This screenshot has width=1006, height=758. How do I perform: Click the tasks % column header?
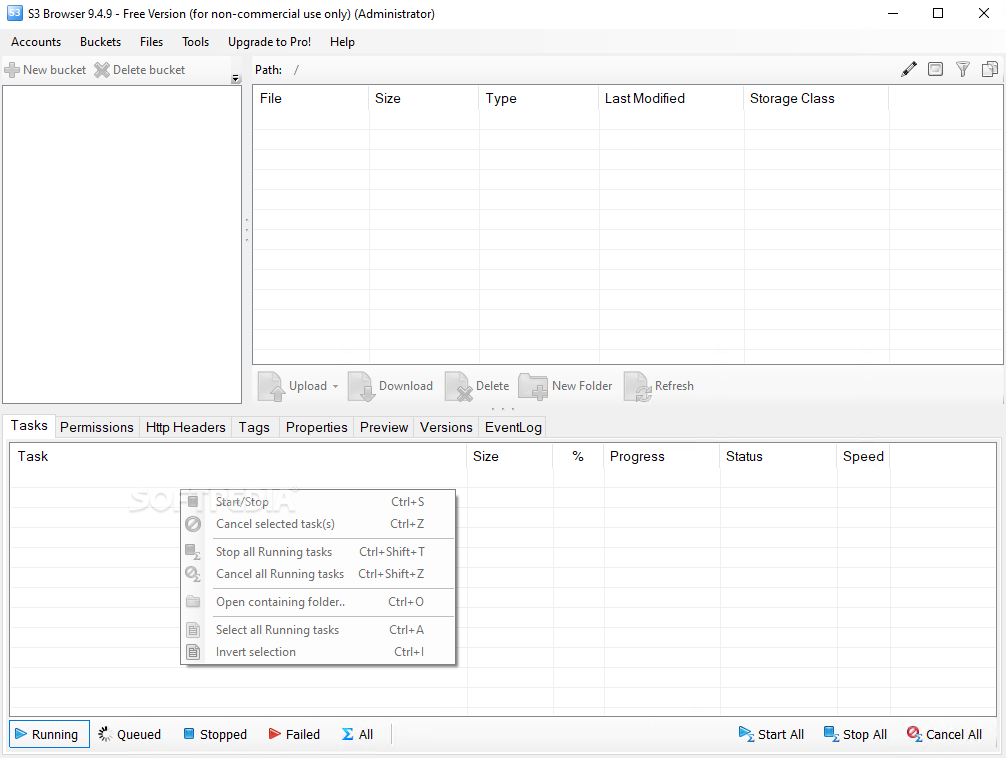578,456
